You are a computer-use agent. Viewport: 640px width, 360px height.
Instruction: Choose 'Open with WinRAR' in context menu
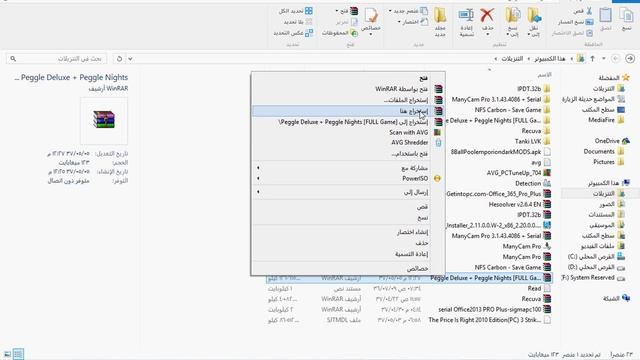pos(348,89)
